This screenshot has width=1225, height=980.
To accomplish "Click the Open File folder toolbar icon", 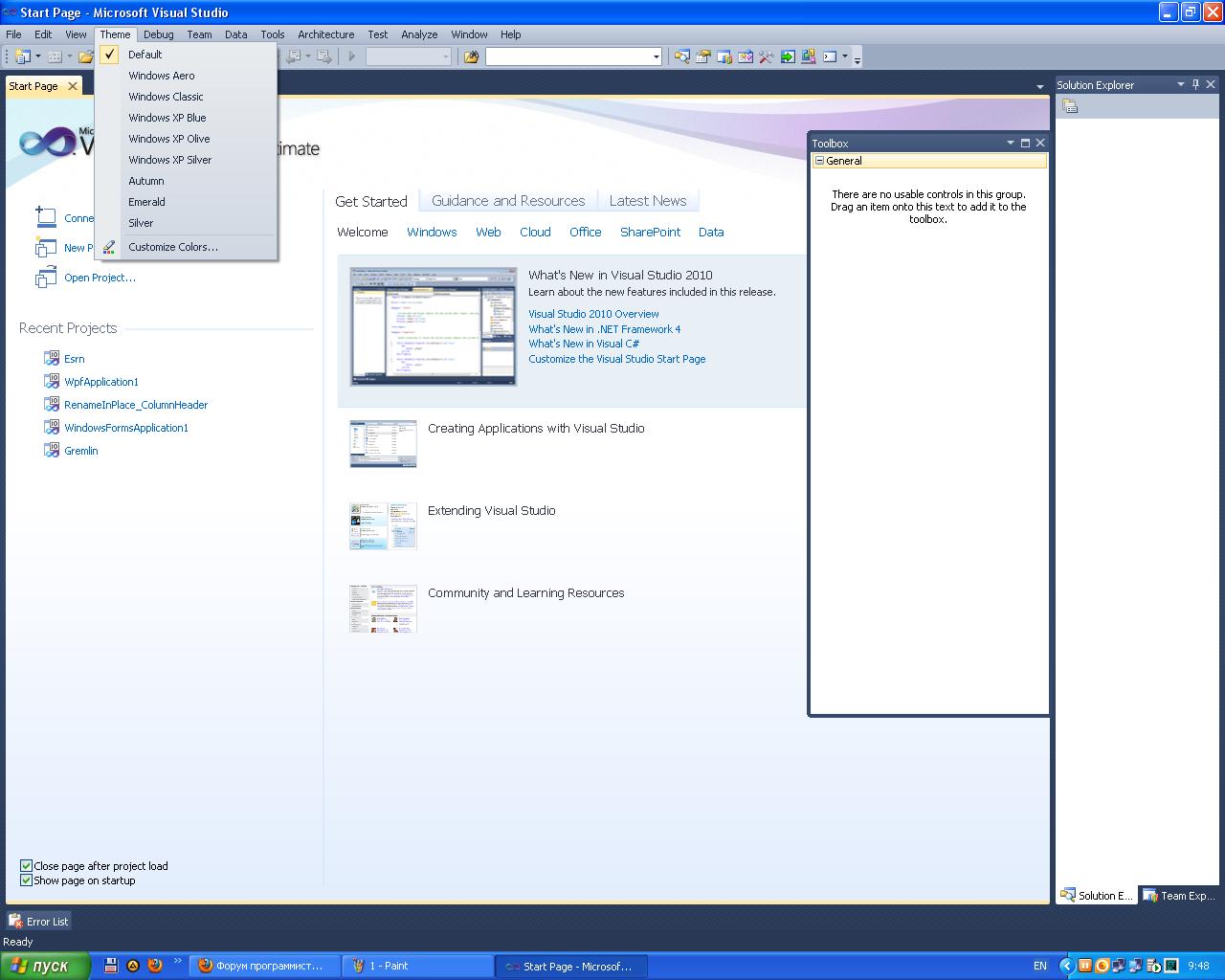I will (x=85, y=56).
